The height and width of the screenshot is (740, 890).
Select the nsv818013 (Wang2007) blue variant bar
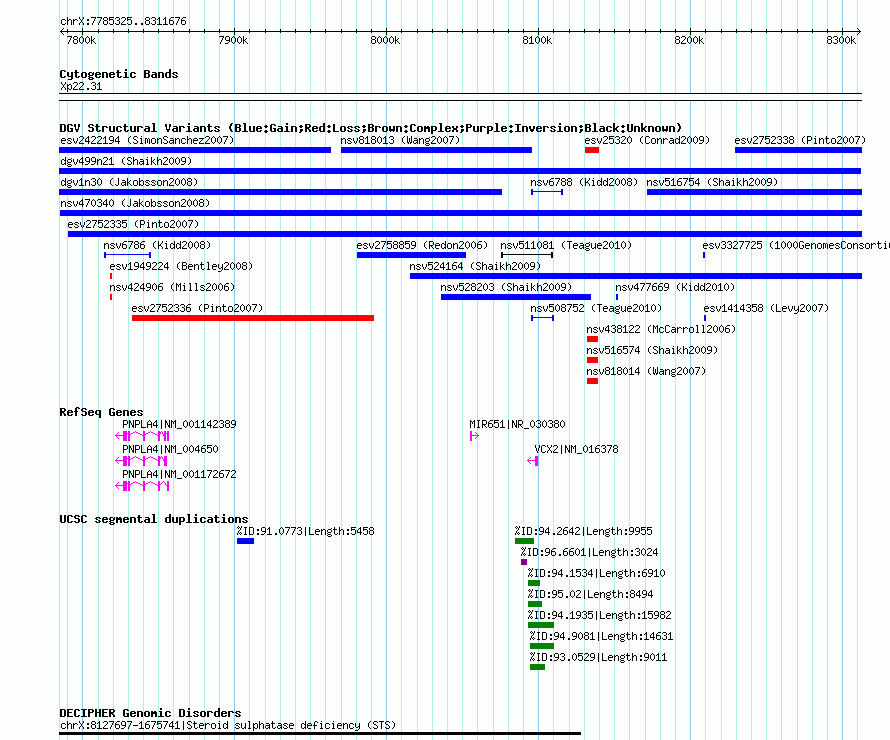[x=436, y=150]
